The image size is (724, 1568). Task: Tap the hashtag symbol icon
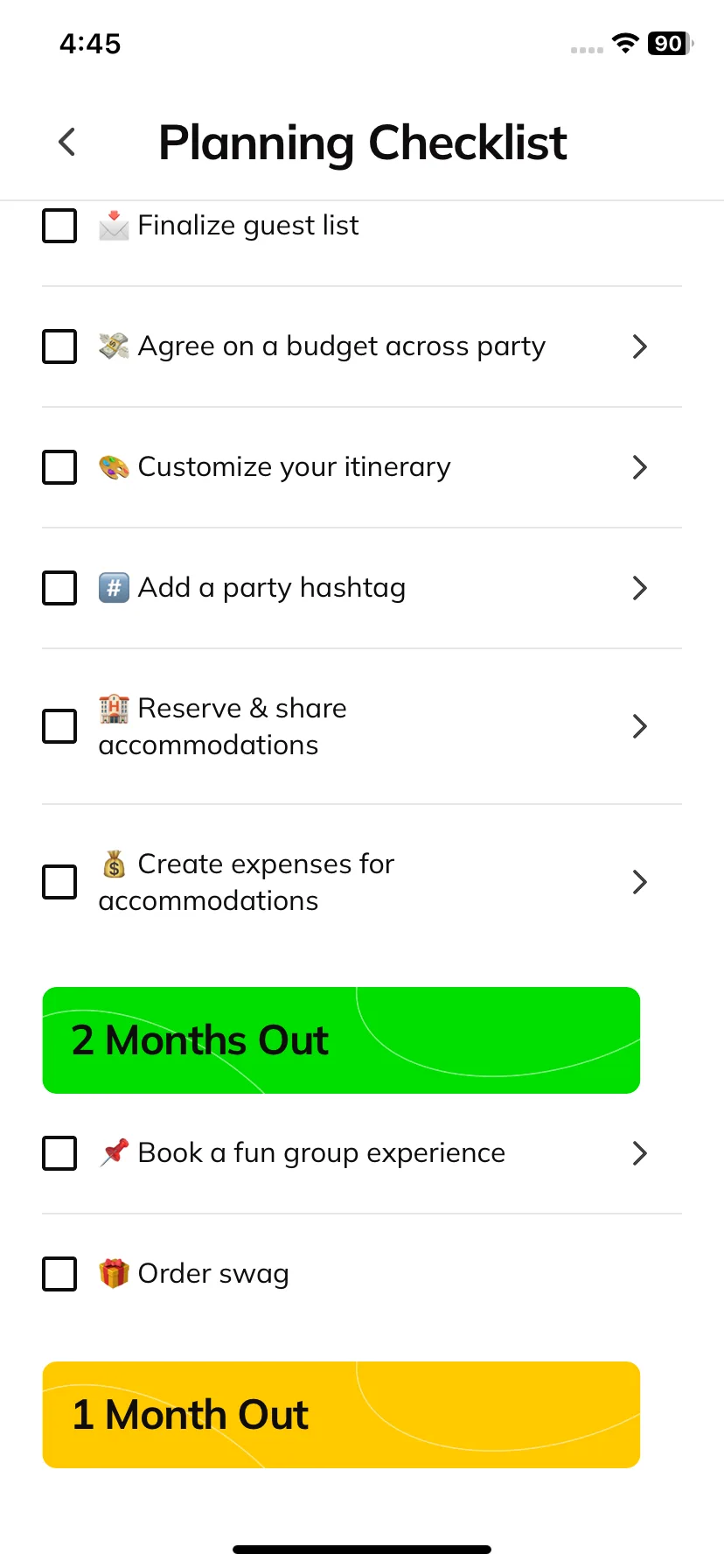tap(114, 588)
